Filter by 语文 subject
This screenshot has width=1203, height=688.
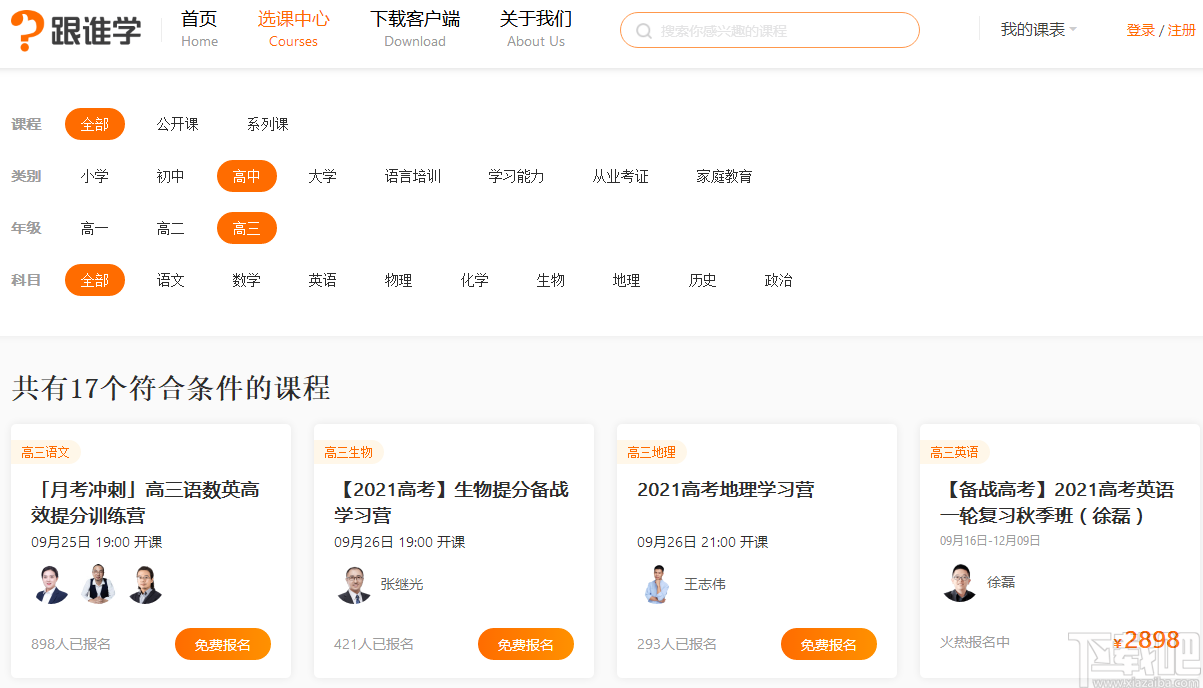coord(171,280)
